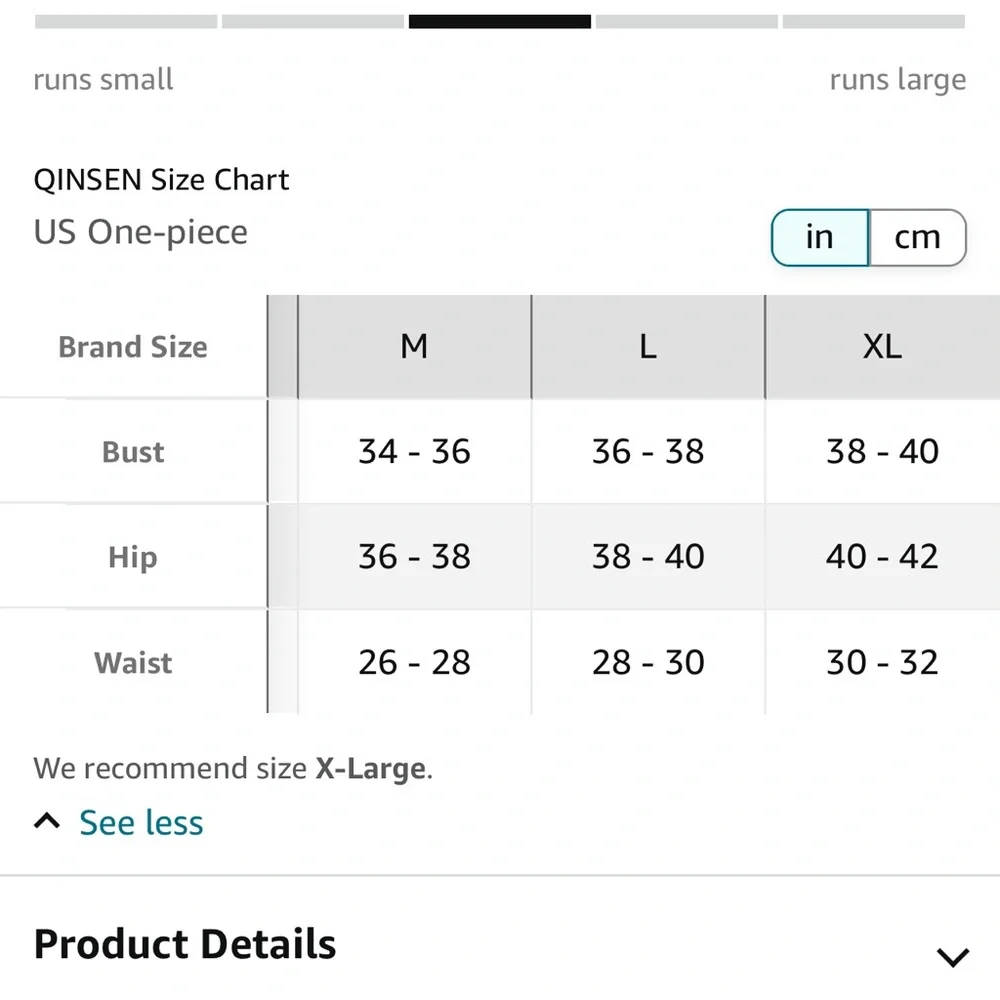
Task: Click the Waist row label
Action: 133,663
